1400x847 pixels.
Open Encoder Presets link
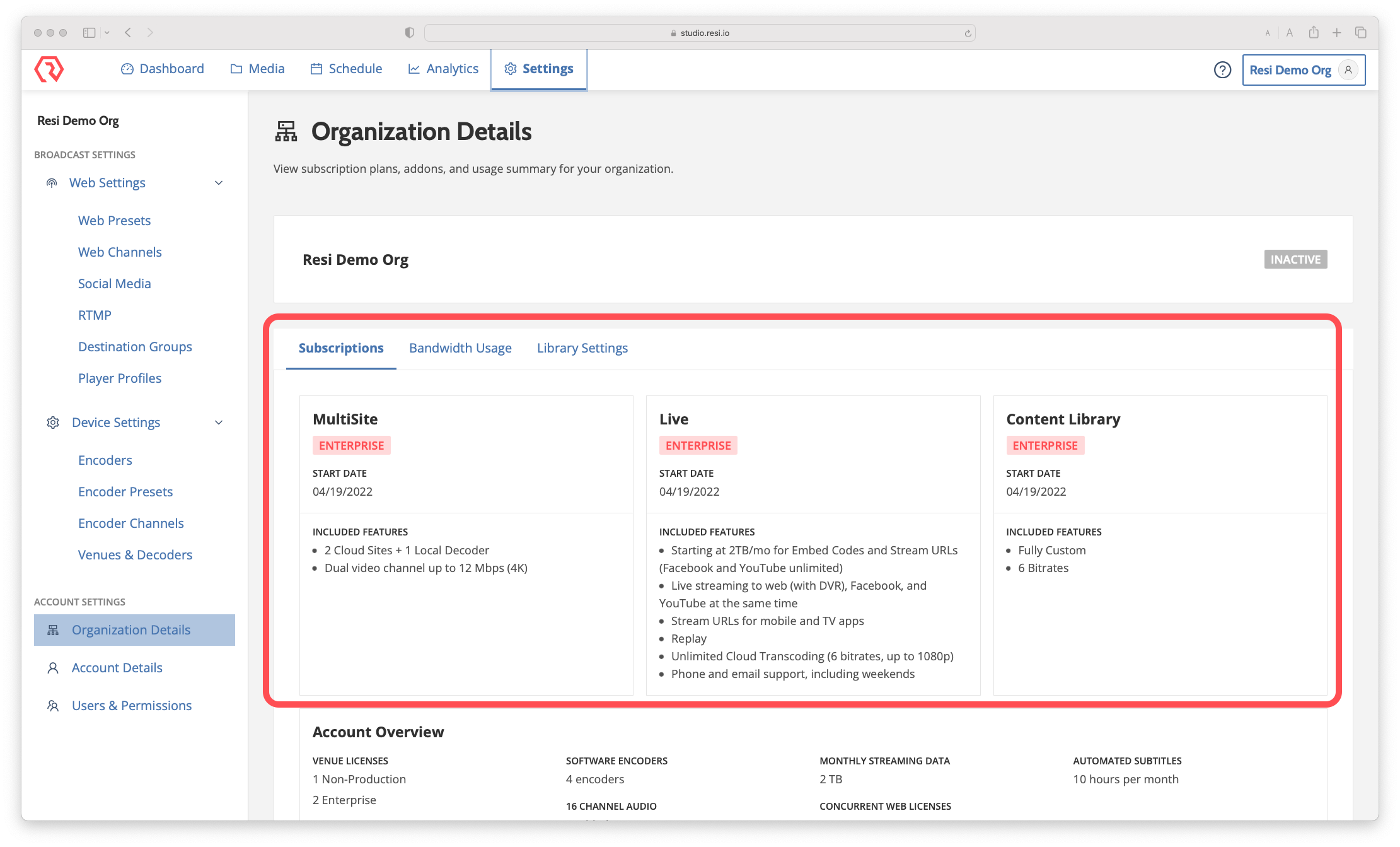tap(125, 492)
